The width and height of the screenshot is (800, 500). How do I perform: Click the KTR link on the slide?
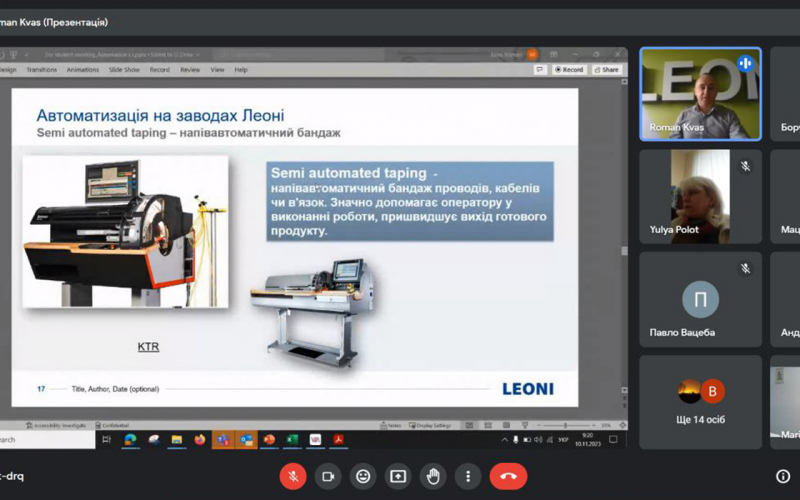point(148,347)
